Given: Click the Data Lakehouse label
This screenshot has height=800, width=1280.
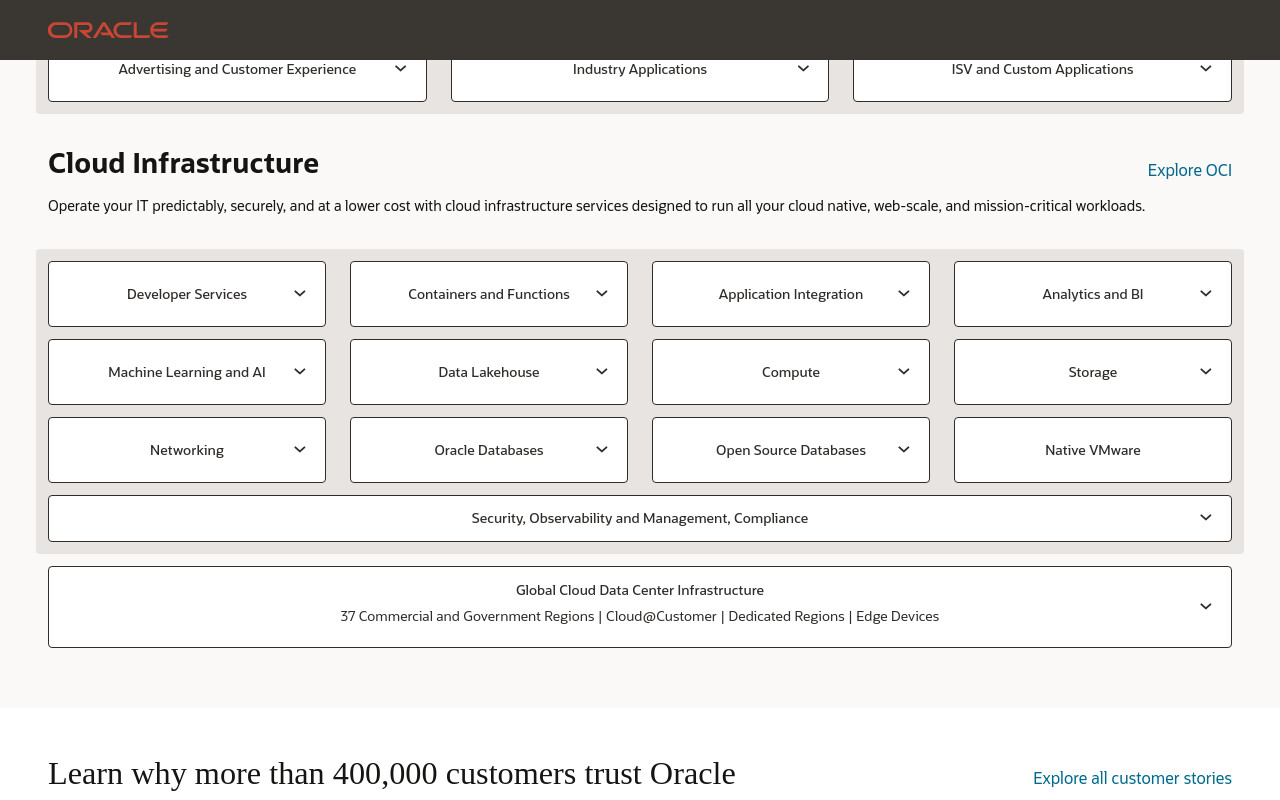Looking at the screenshot, I should point(489,372).
